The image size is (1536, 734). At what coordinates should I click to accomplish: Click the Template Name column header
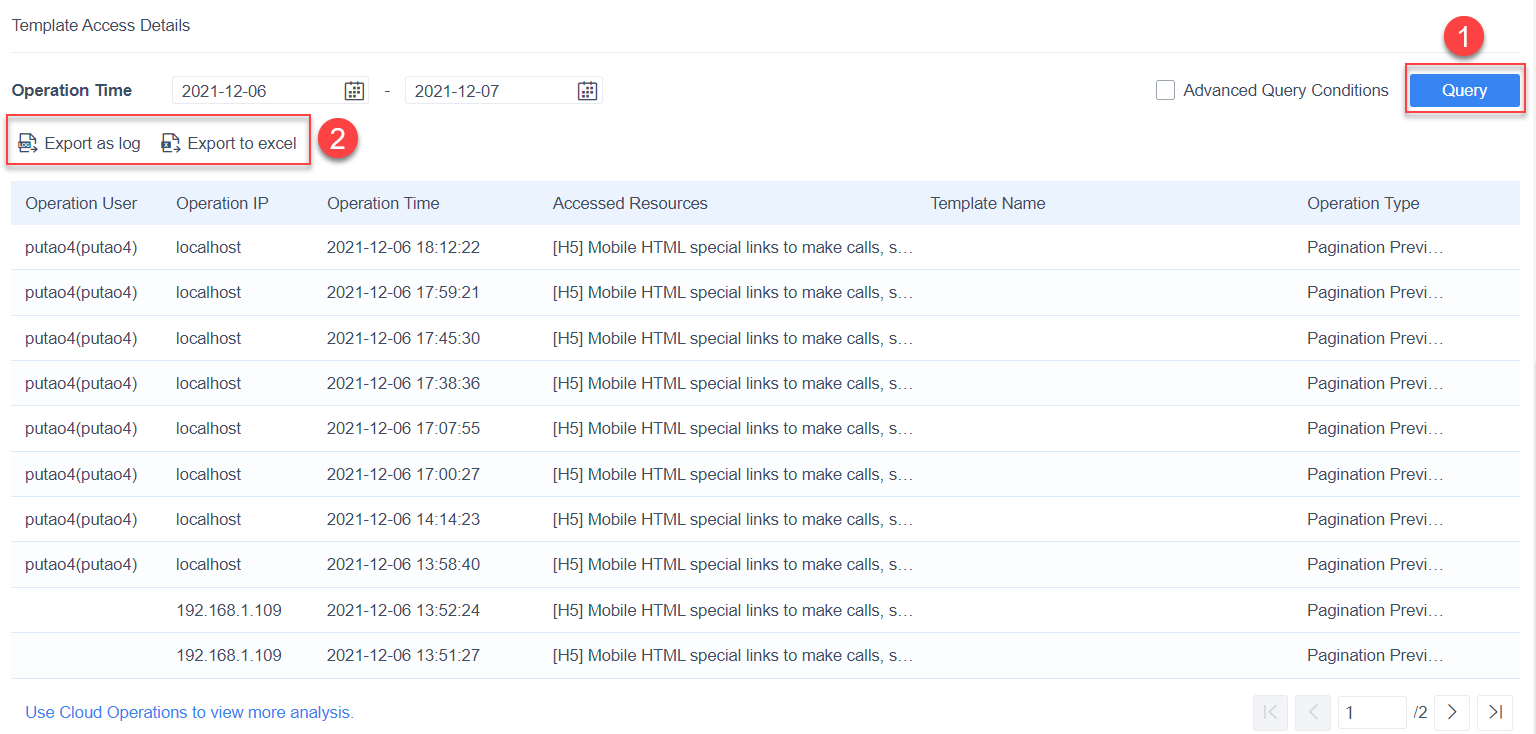tap(988, 203)
